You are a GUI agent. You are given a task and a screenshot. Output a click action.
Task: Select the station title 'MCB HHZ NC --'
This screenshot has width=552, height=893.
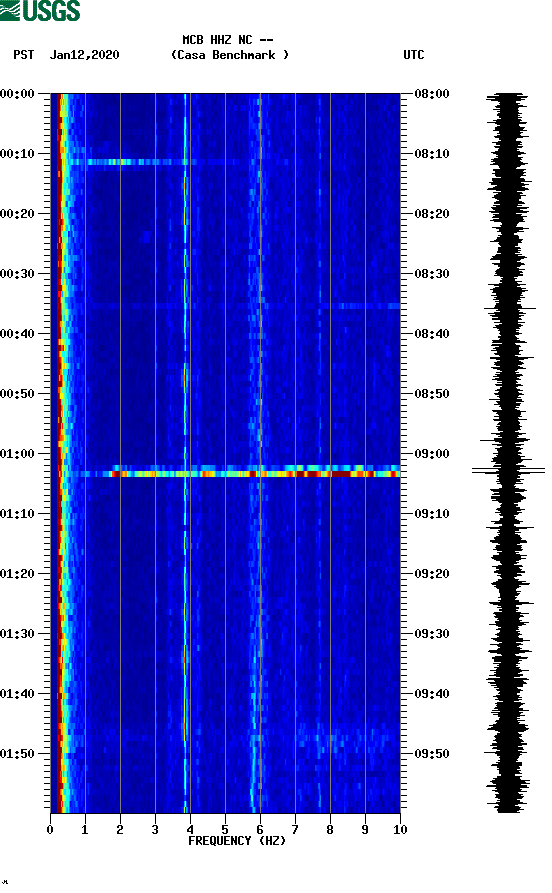tap(228, 40)
